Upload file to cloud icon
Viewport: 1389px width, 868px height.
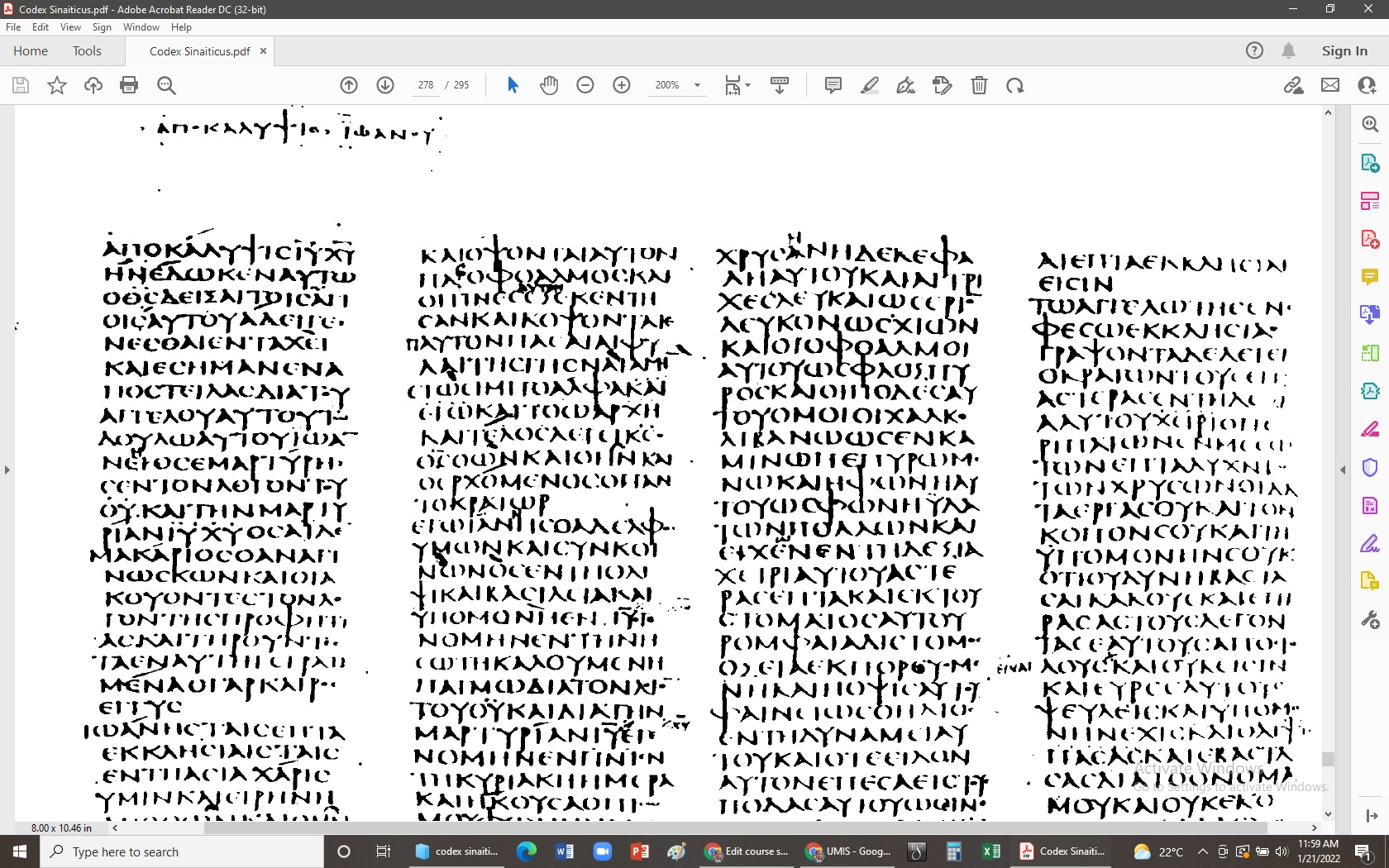[93, 85]
